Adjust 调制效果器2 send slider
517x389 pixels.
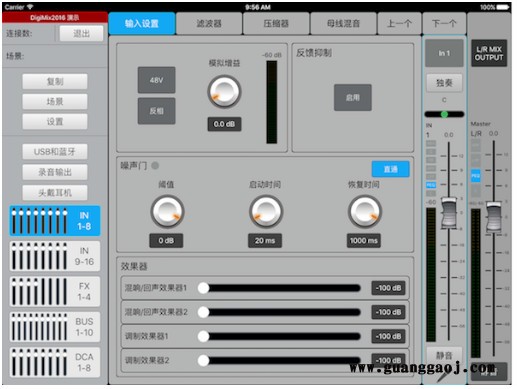[279, 360]
